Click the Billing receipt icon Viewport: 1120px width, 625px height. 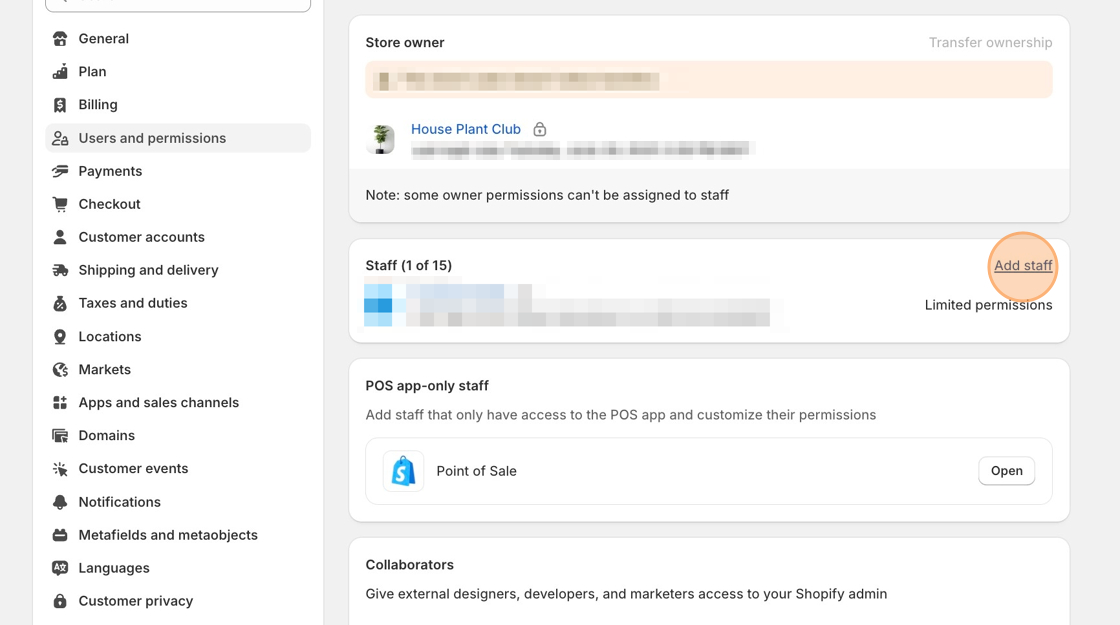pos(60,105)
